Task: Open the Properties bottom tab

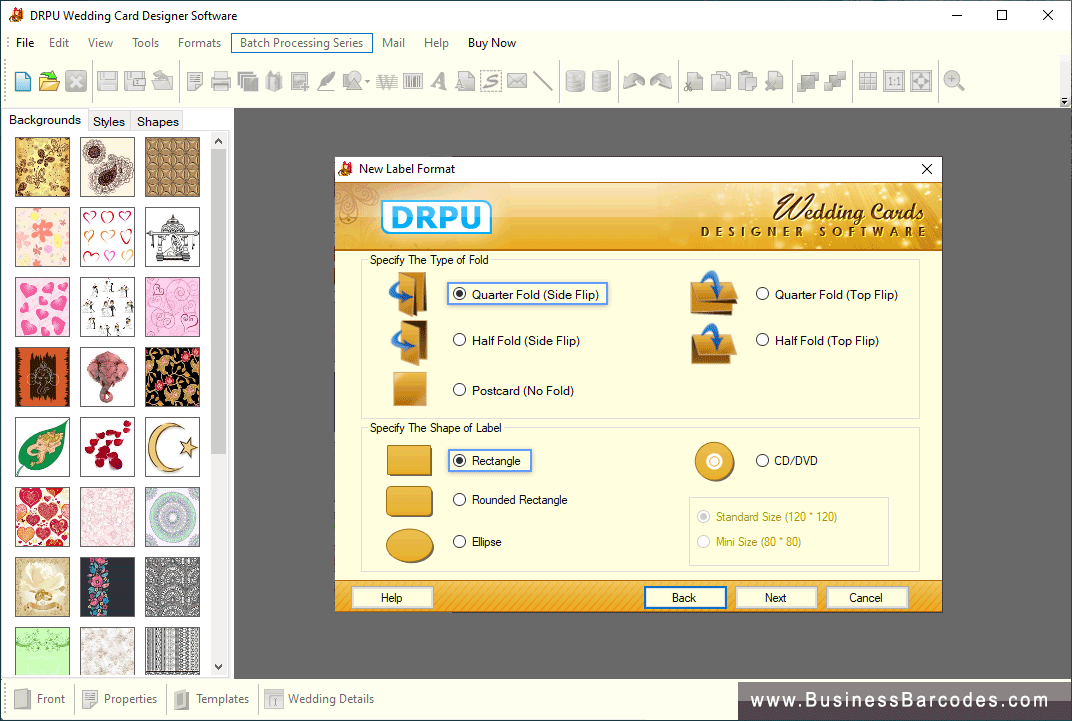Action: [120, 699]
